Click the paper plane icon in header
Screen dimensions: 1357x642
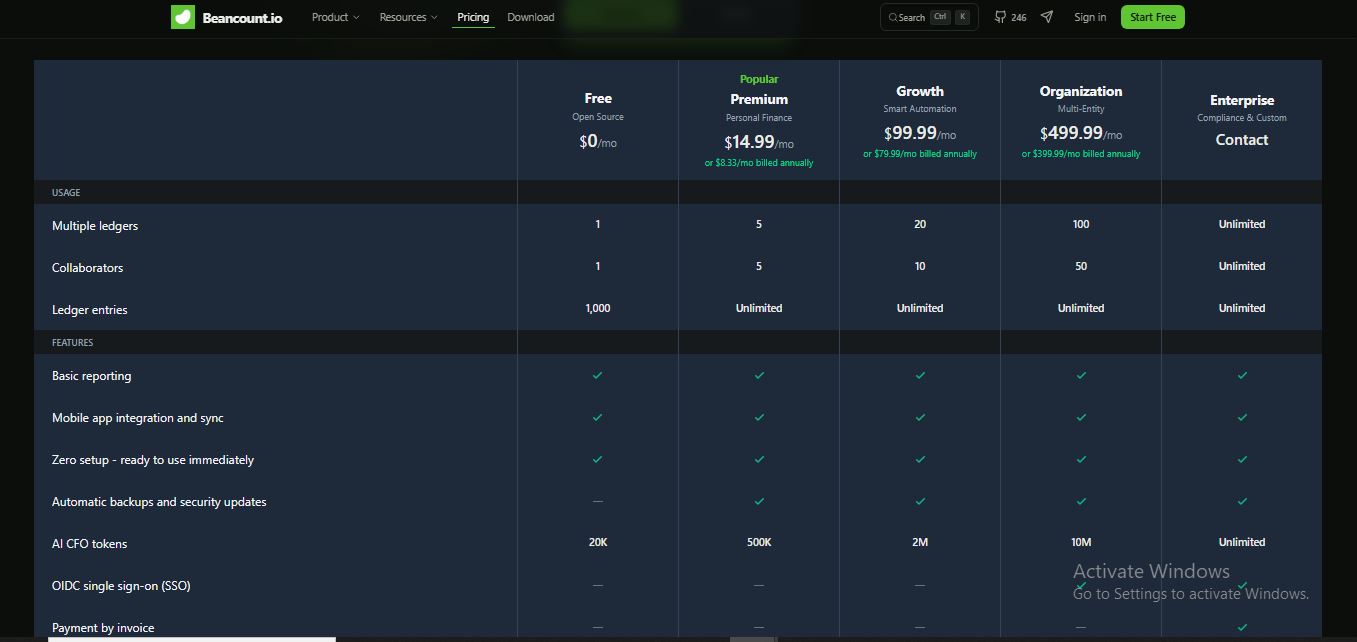(1047, 17)
